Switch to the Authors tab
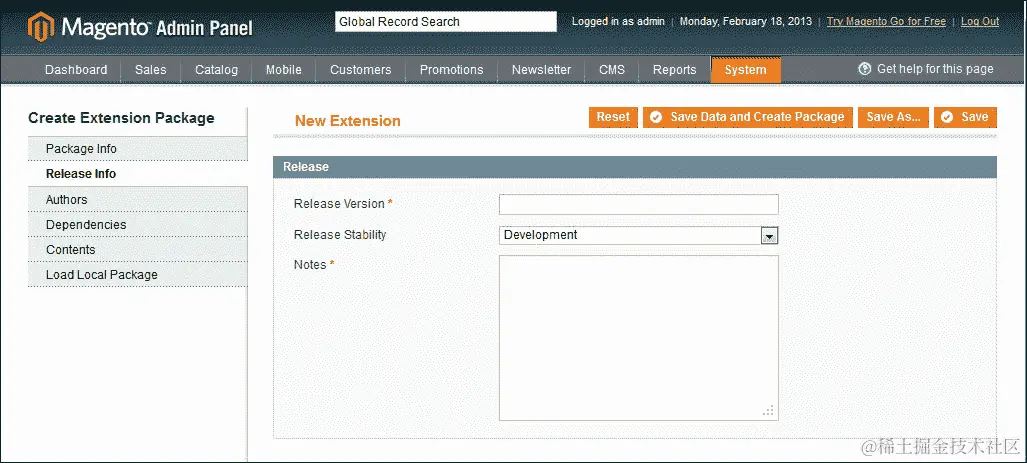 pyautogui.click(x=138, y=199)
